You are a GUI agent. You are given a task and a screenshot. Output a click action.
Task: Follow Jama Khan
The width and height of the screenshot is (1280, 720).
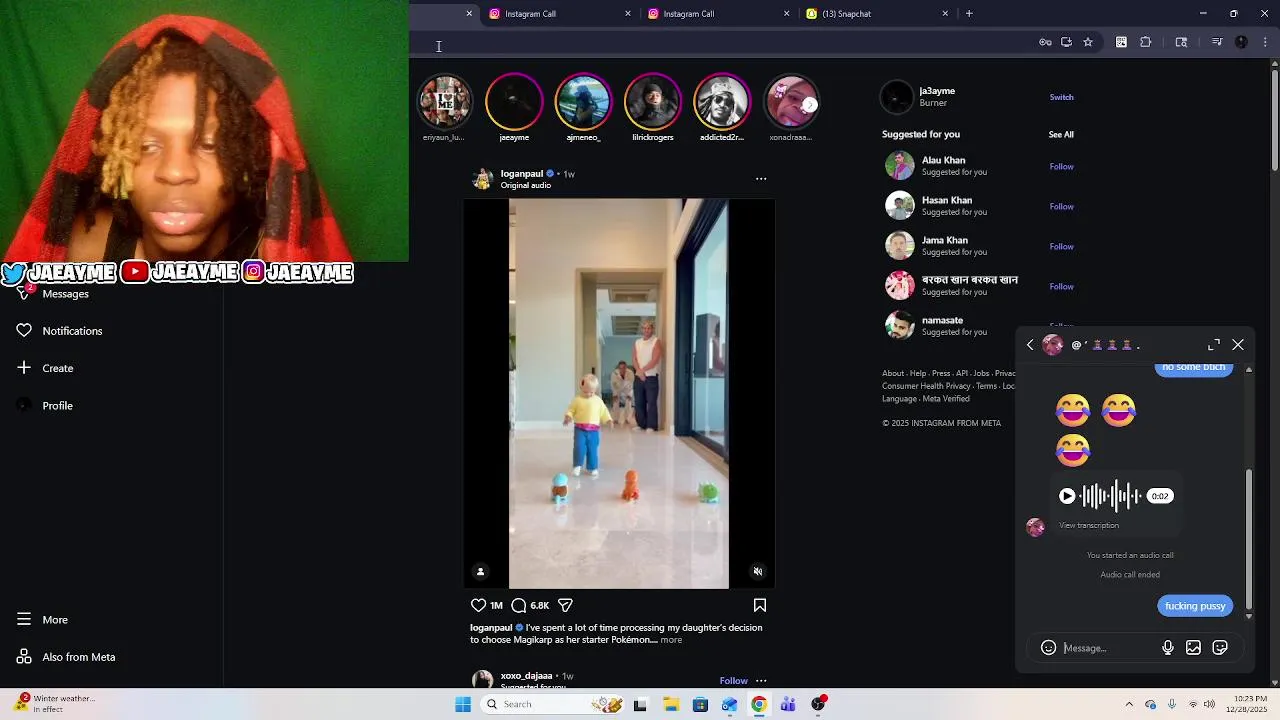1061,247
